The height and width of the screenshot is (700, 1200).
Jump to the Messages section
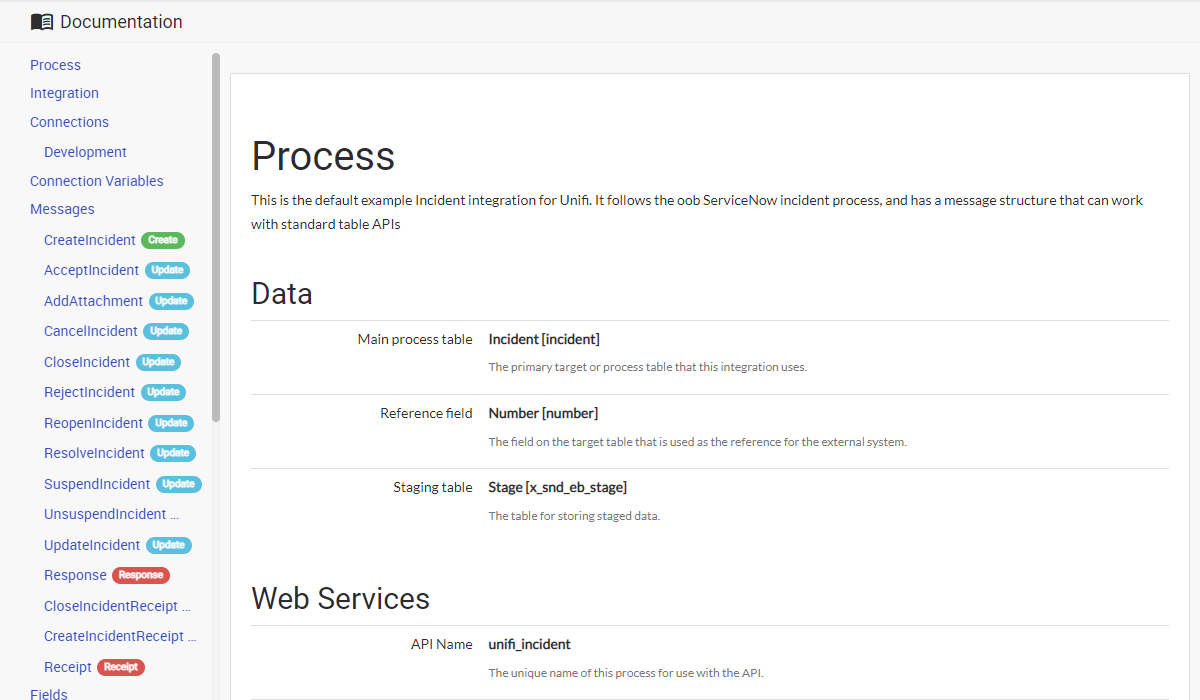(62, 209)
